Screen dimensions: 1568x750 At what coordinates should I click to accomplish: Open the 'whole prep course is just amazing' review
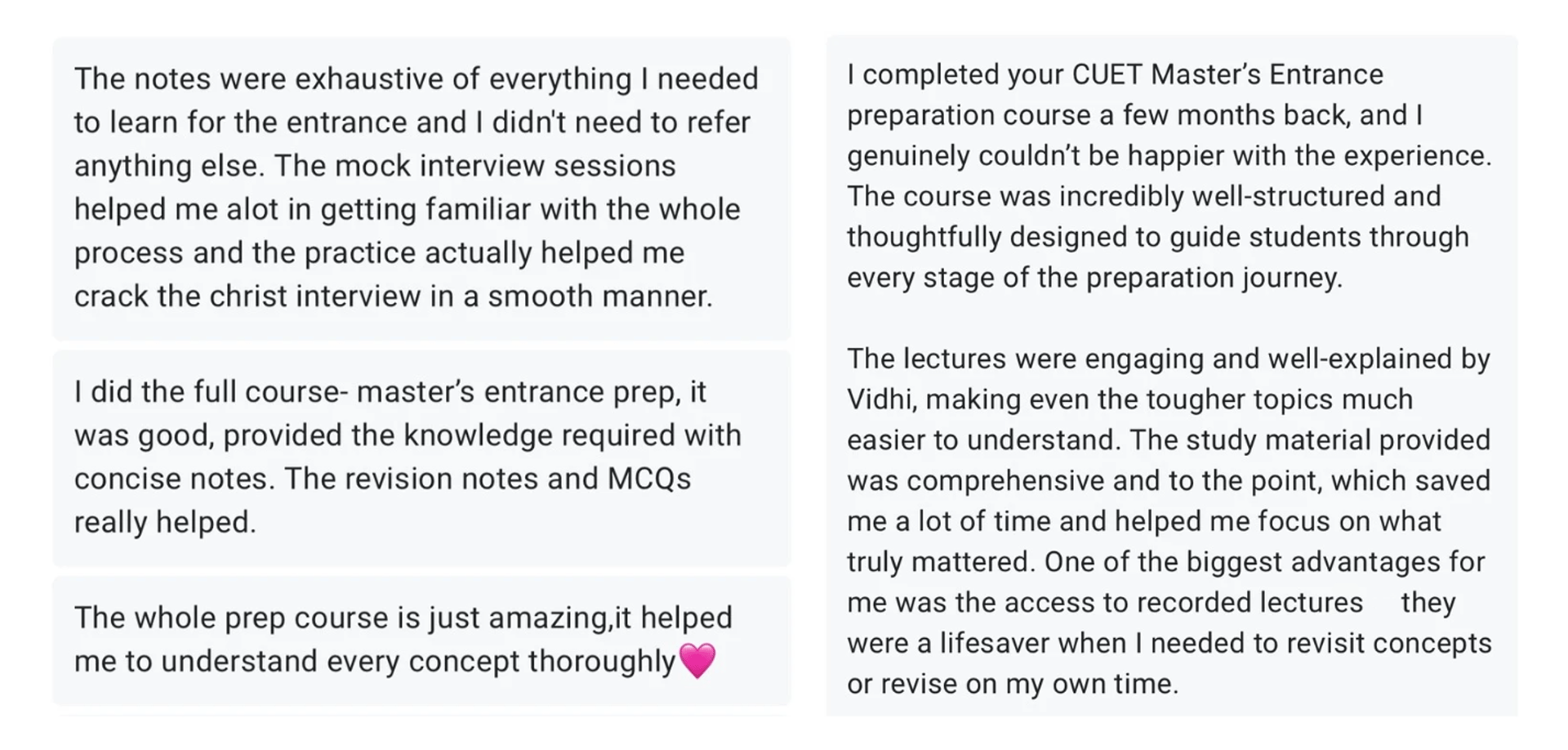[421, 641]
